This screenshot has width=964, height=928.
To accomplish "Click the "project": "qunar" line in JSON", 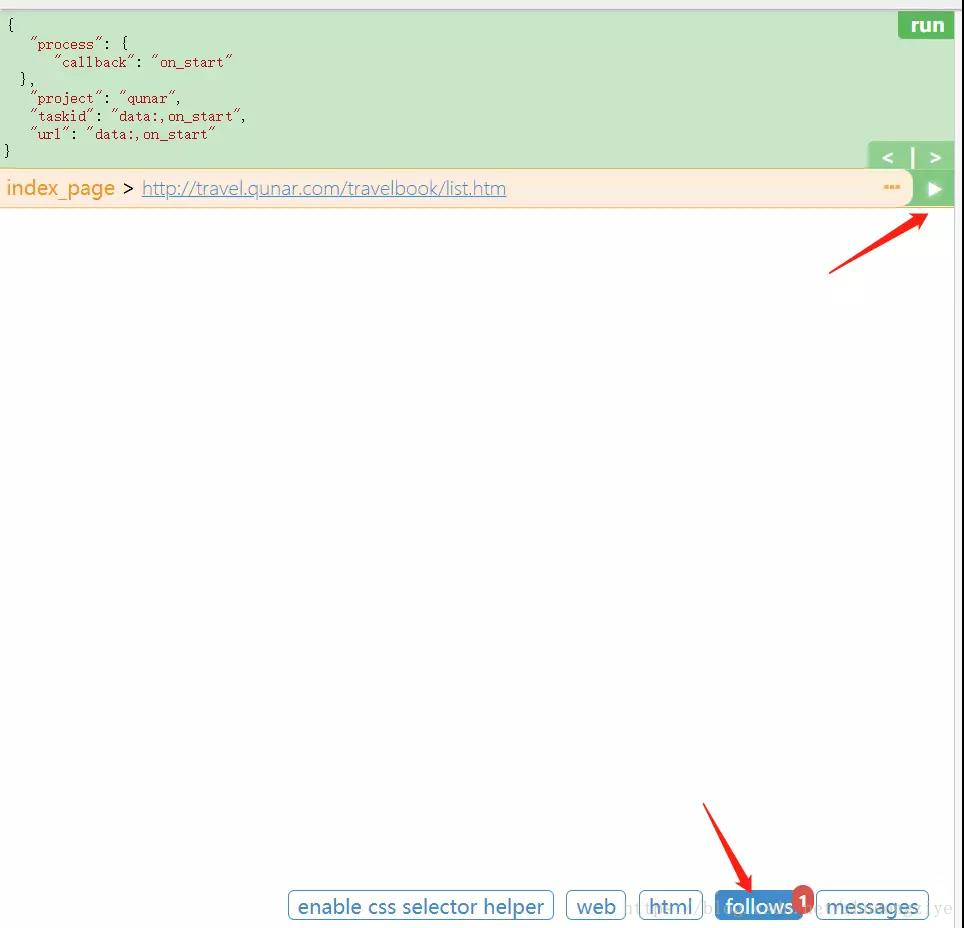I will pos(105,98).
